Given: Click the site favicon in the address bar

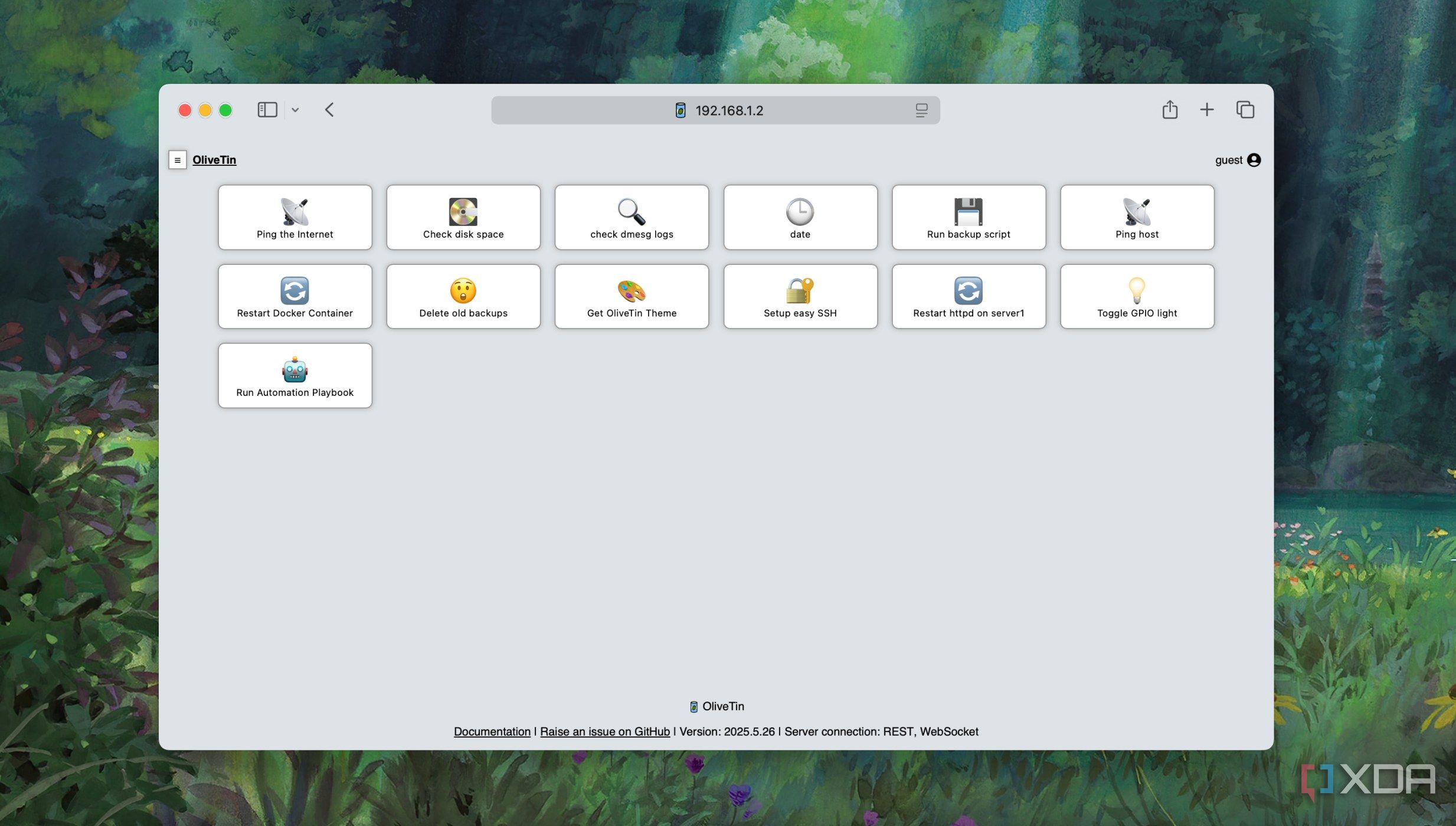Looking at the screenshot, I should click(x=680, y=110).
